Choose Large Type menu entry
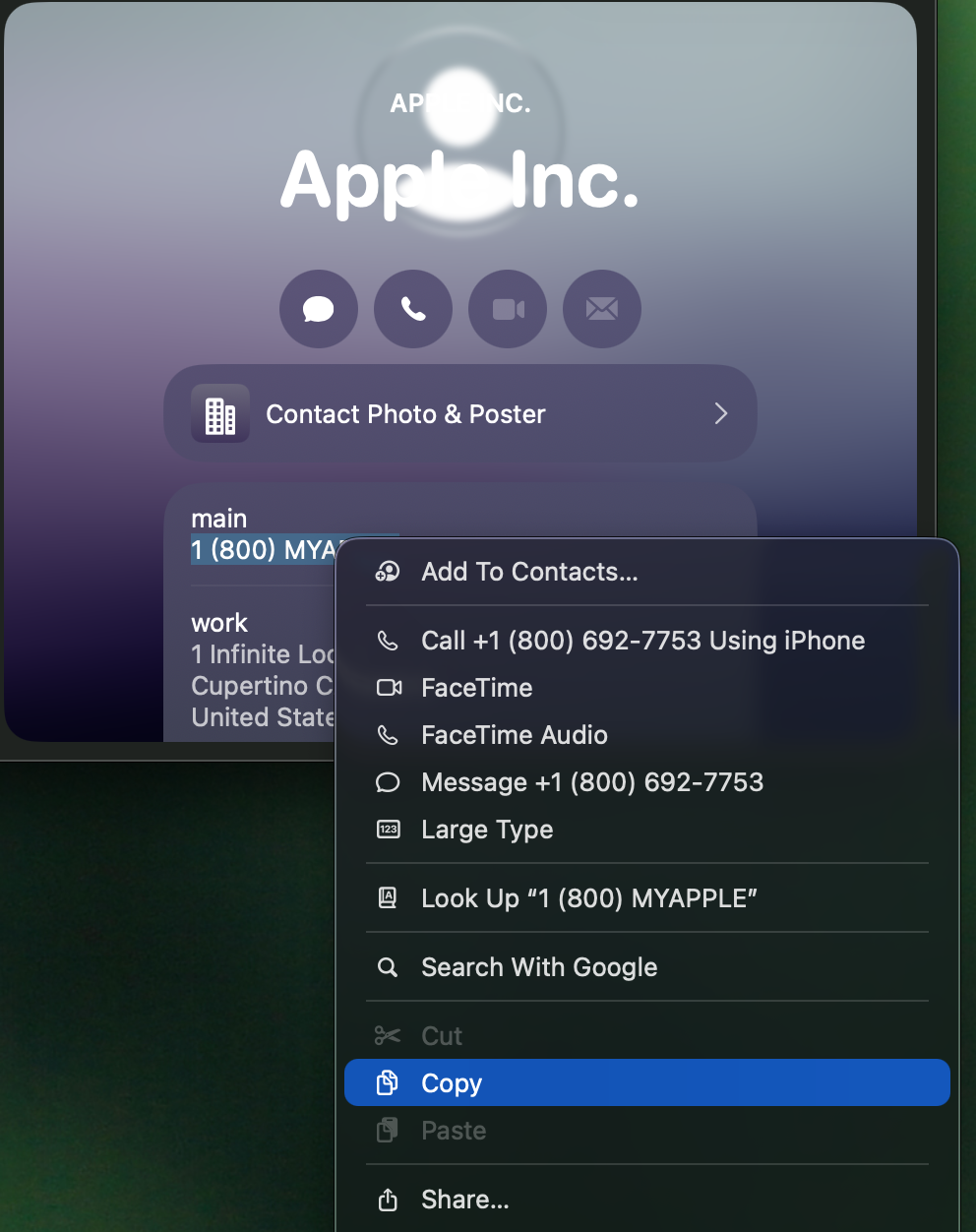Viewport: 976px width, 1232px height. click(x=647, y=830)
